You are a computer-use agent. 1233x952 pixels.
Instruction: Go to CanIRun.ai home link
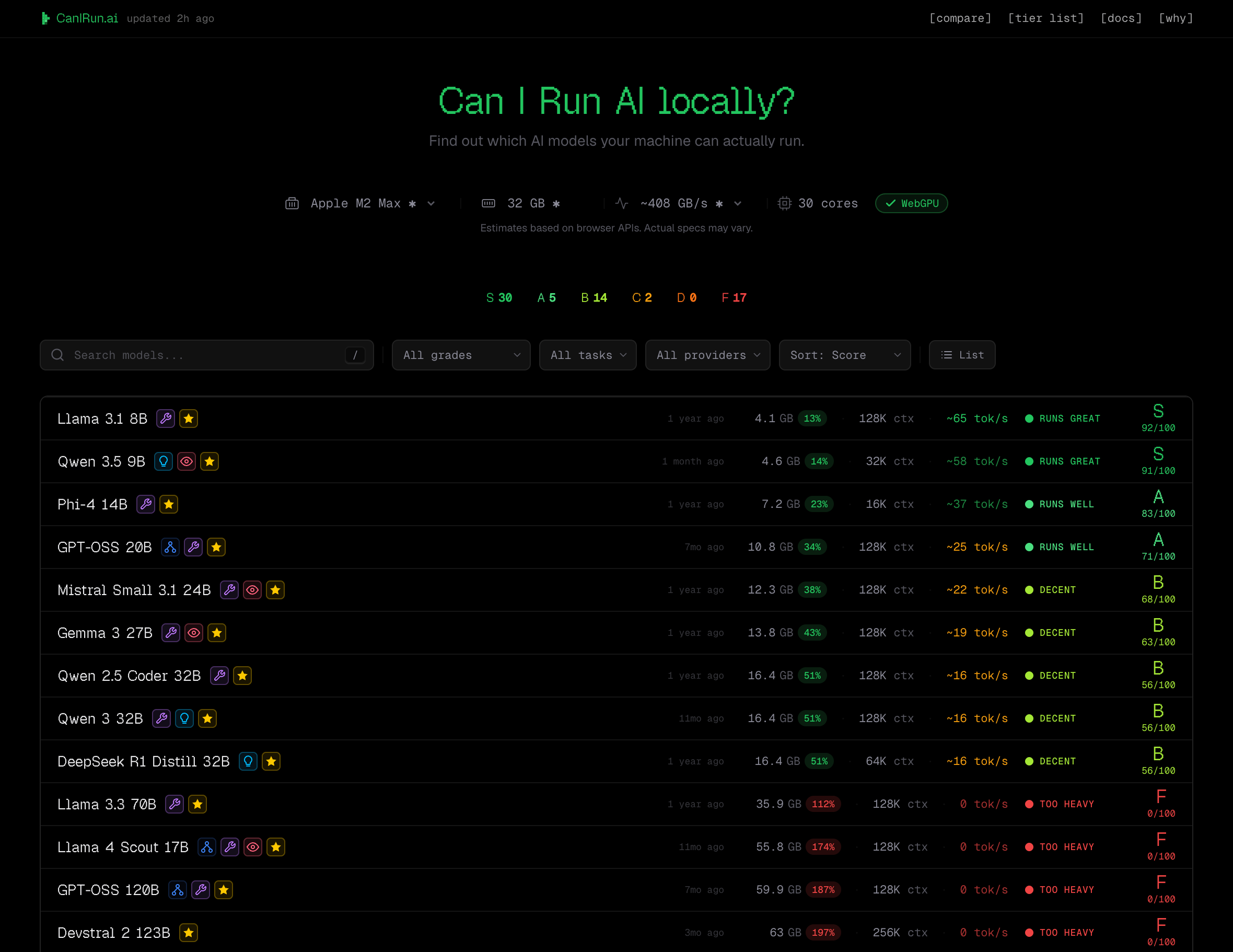[x=80, y=19]
